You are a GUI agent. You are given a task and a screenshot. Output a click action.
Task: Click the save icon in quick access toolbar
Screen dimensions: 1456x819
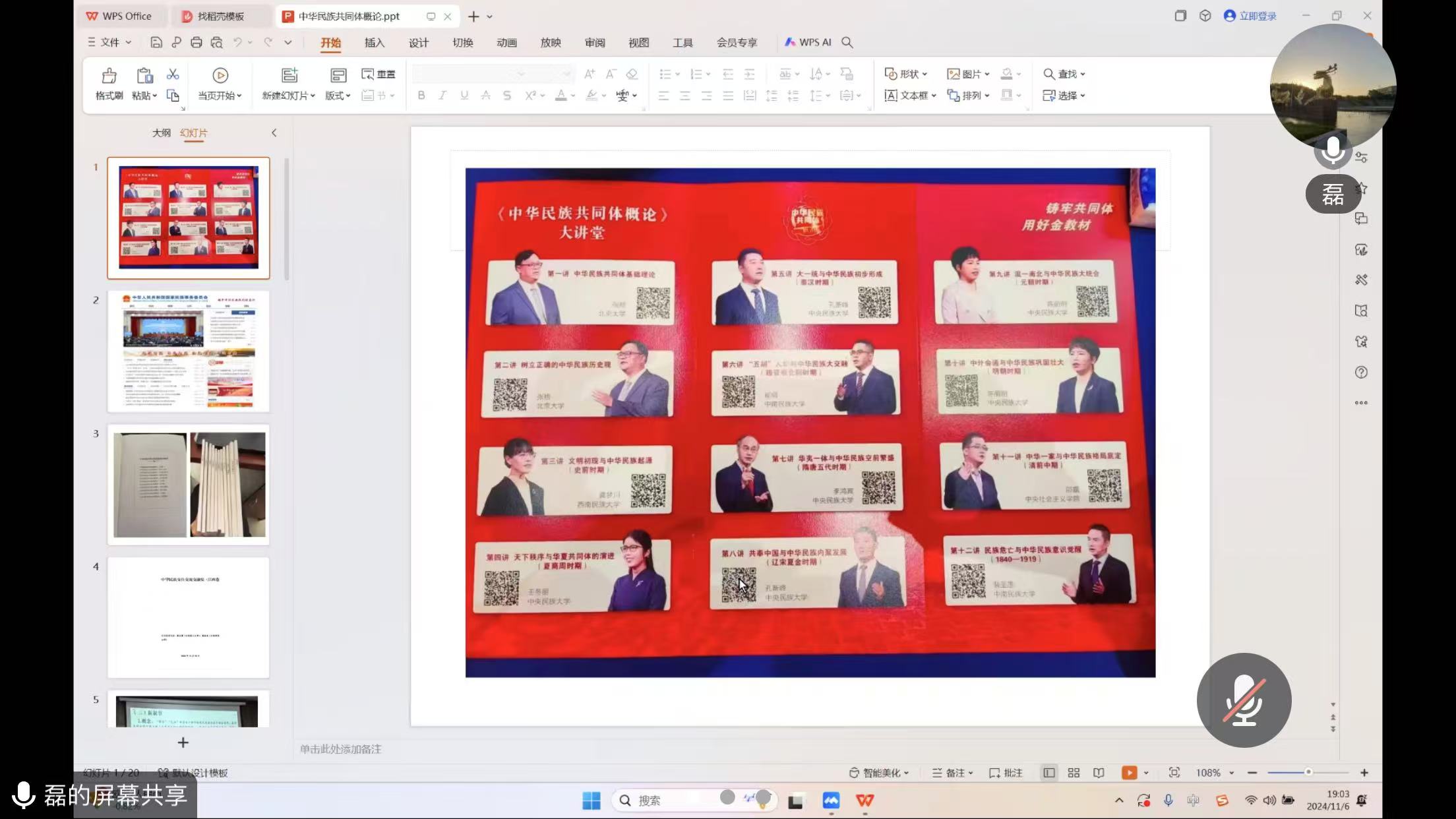point(156,42)
